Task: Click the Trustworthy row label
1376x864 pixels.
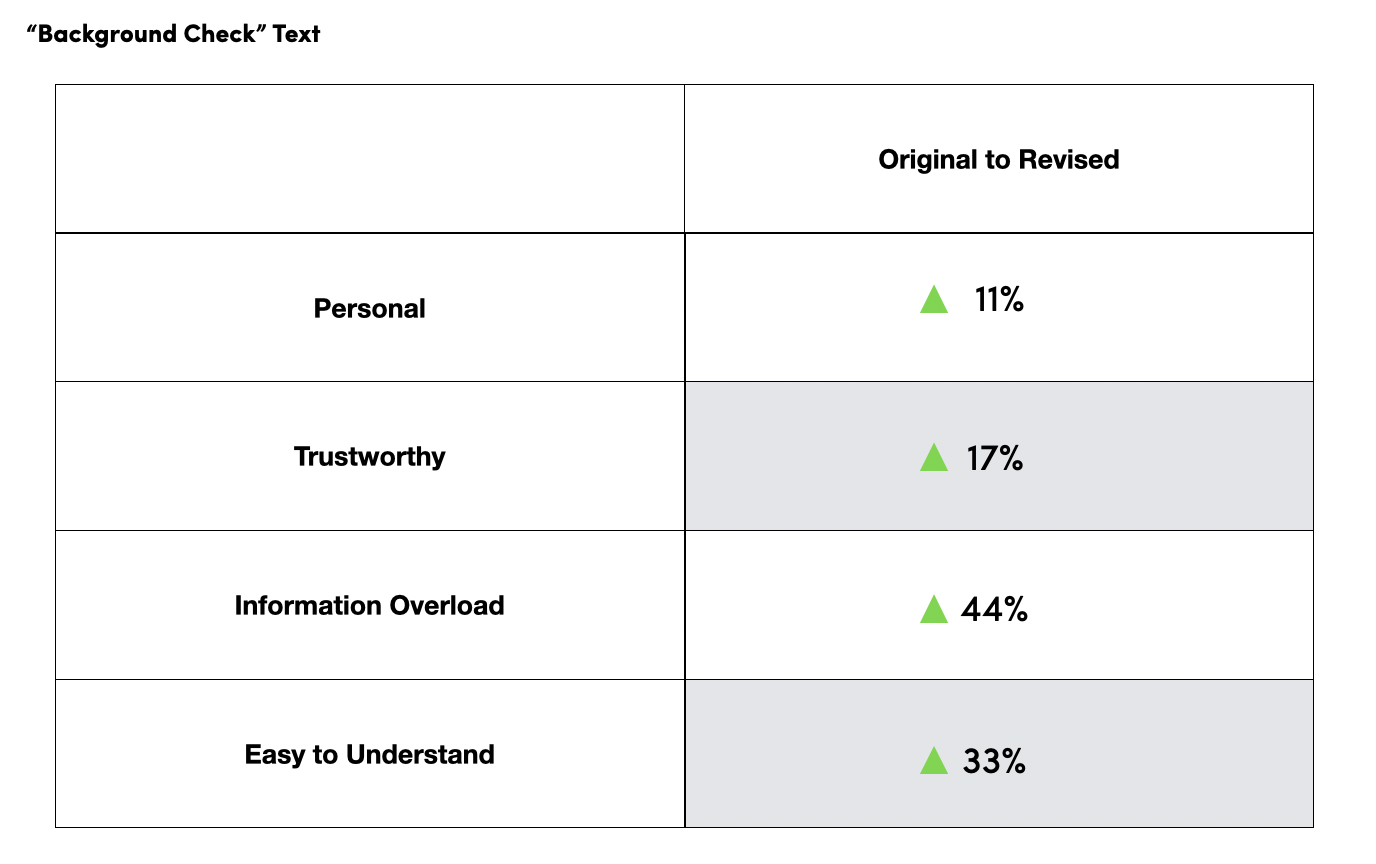Action: click(370, 457)
